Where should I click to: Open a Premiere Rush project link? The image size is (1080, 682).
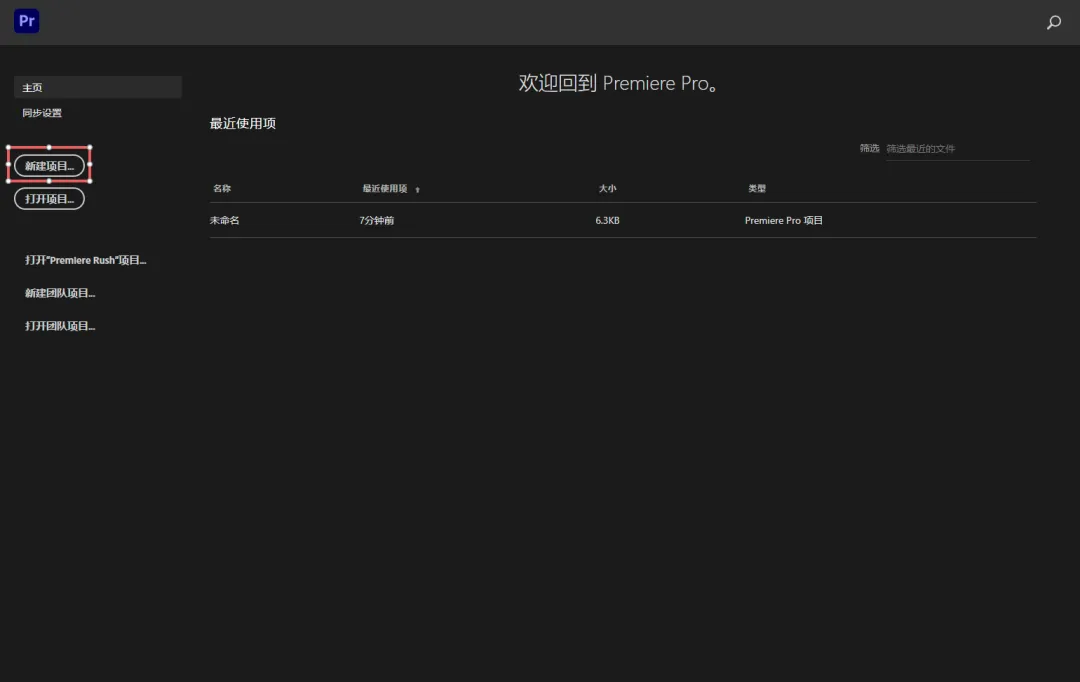85,260
